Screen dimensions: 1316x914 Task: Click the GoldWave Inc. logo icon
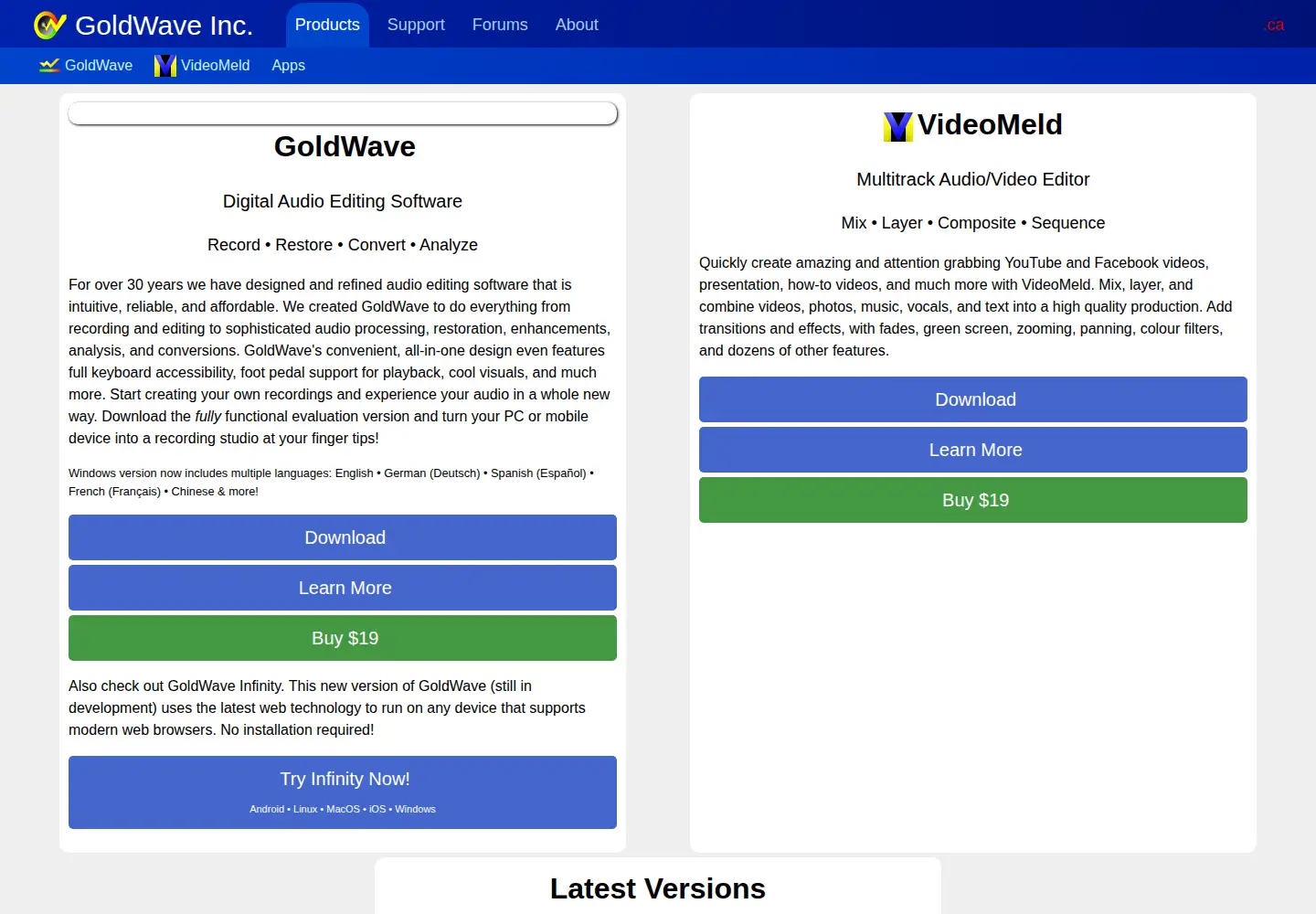point(49,25)
